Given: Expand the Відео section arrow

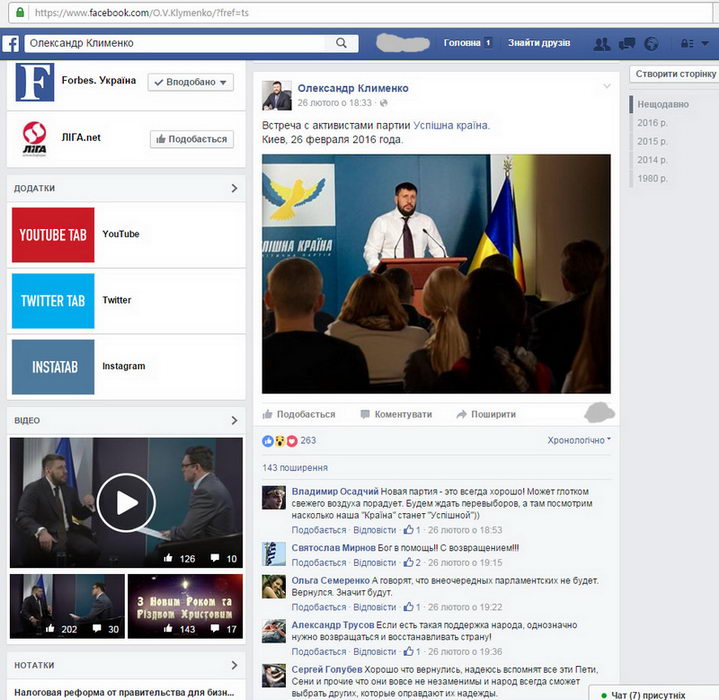Looking at the screenshot, I should tap(234, 420).
